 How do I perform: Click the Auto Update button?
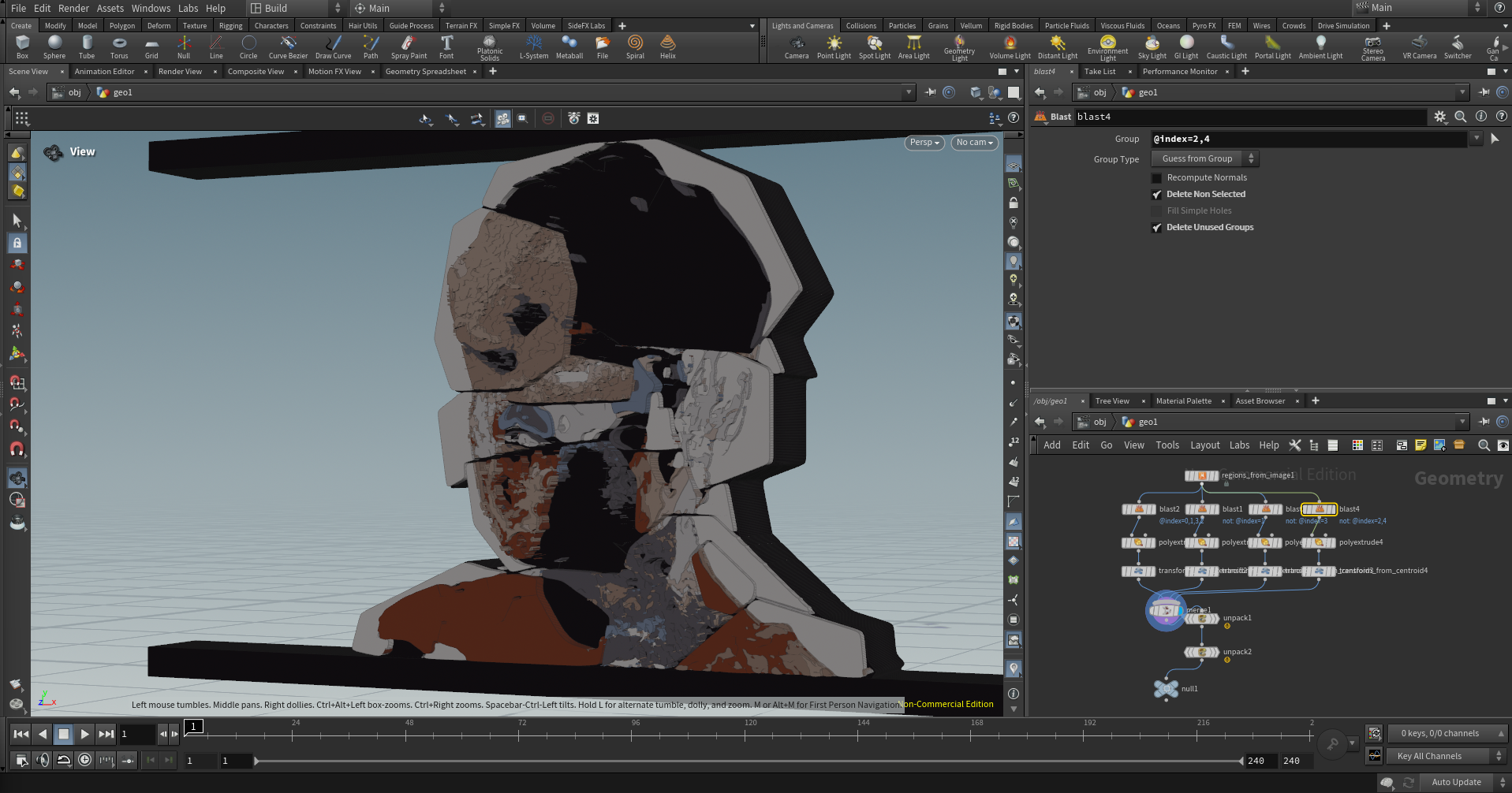click(x=1456, y=782)
